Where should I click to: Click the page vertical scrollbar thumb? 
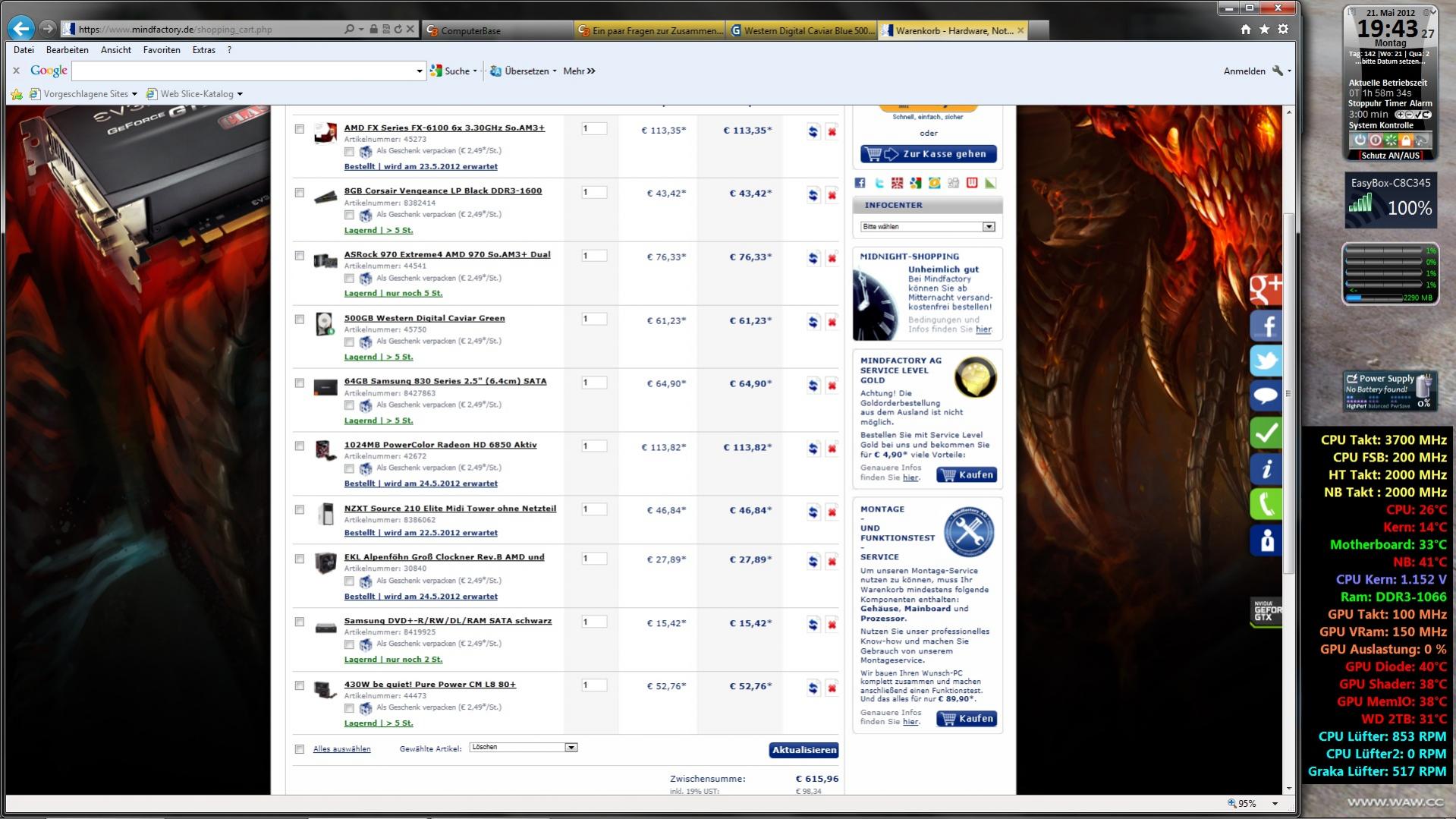[1288, 393]
